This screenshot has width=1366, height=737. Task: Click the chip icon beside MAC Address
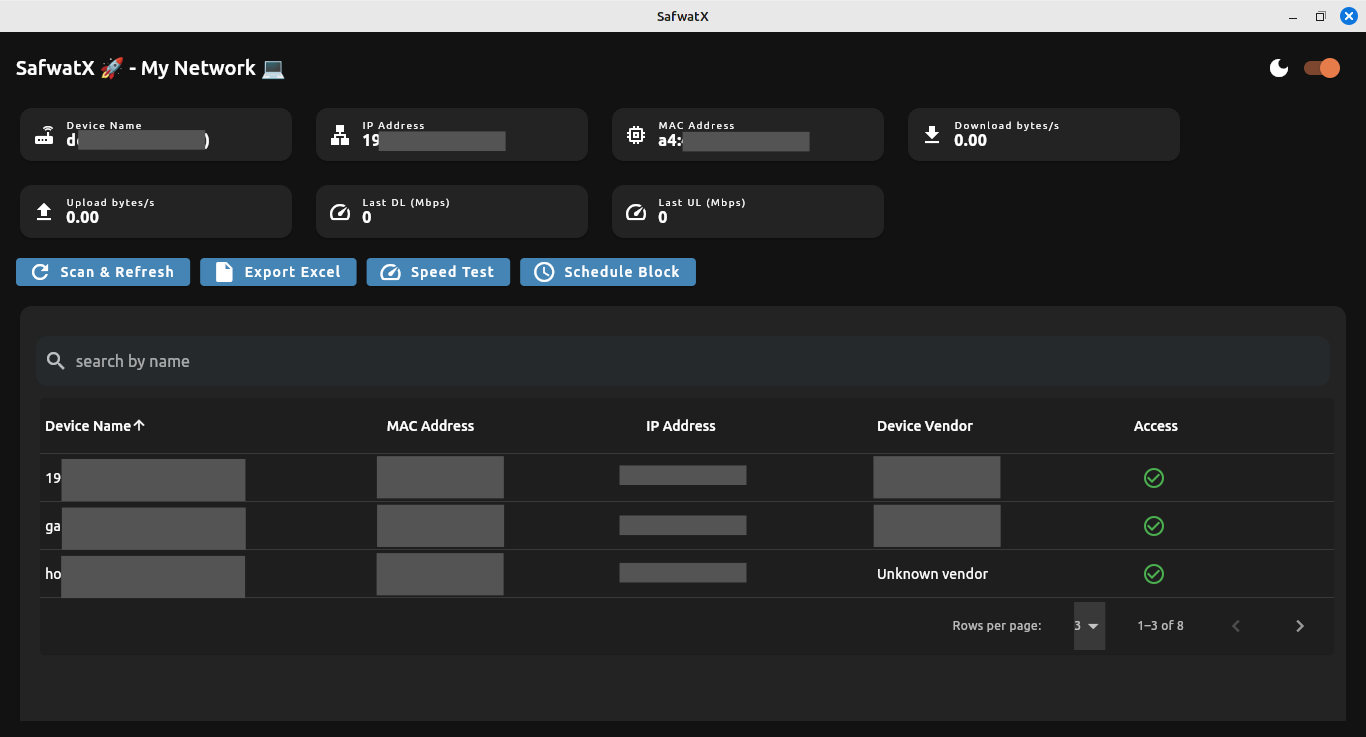[x=636, y=135]
